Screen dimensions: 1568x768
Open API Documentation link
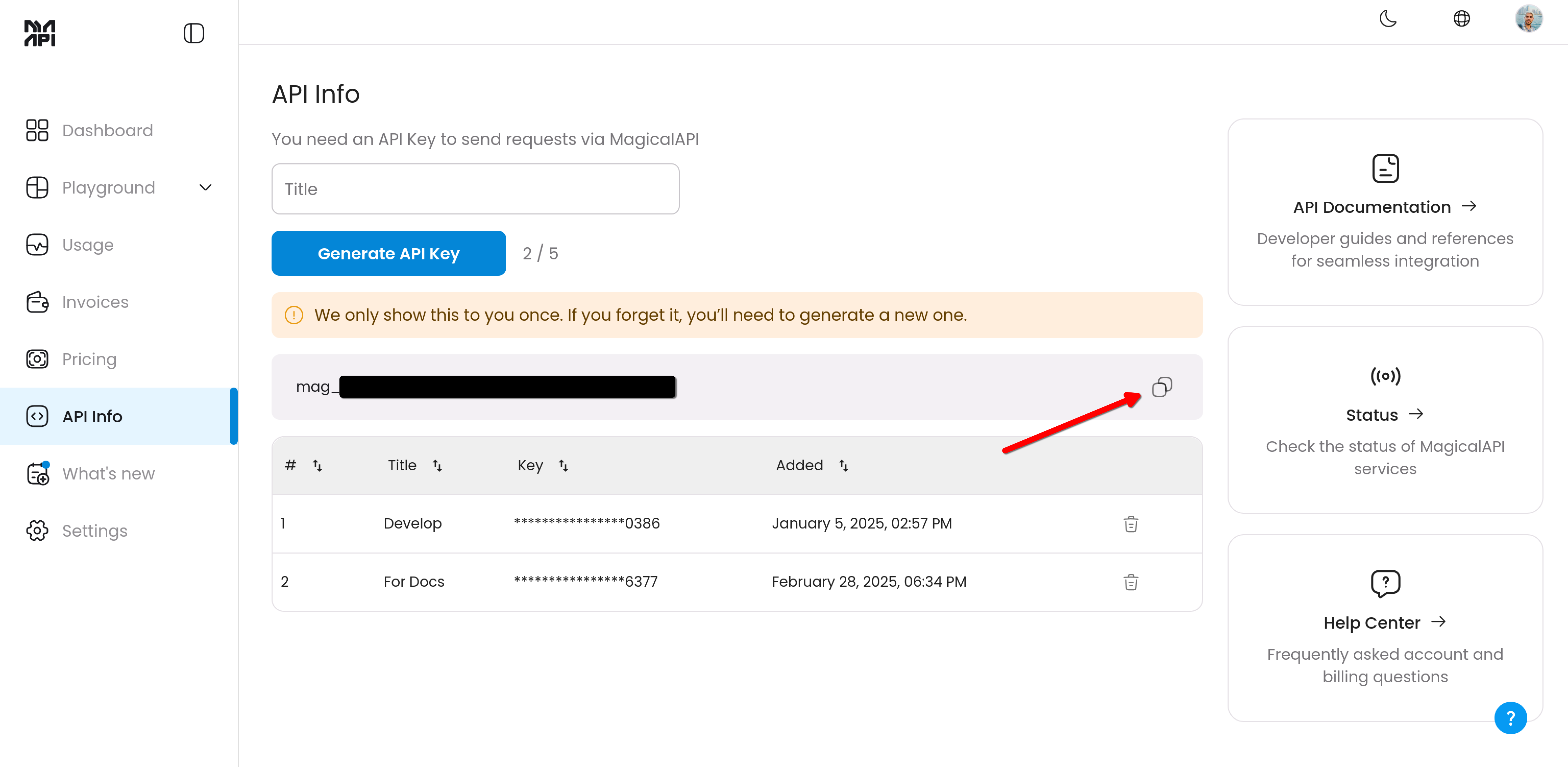(1372, 207)
